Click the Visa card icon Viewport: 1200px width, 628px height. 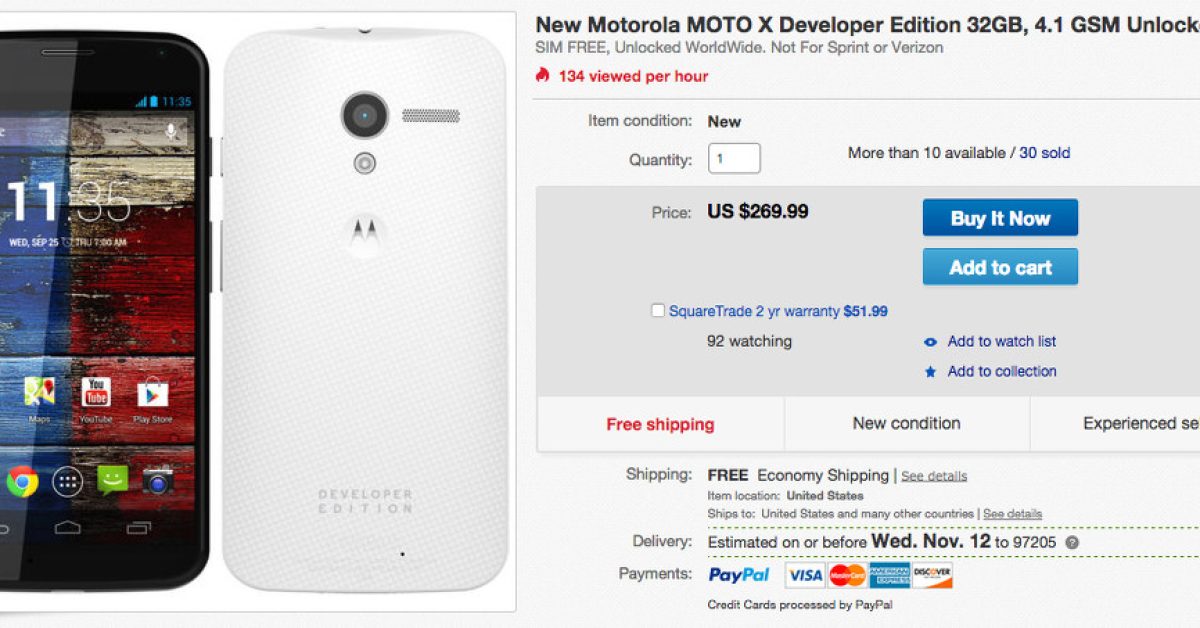[804, 575]
